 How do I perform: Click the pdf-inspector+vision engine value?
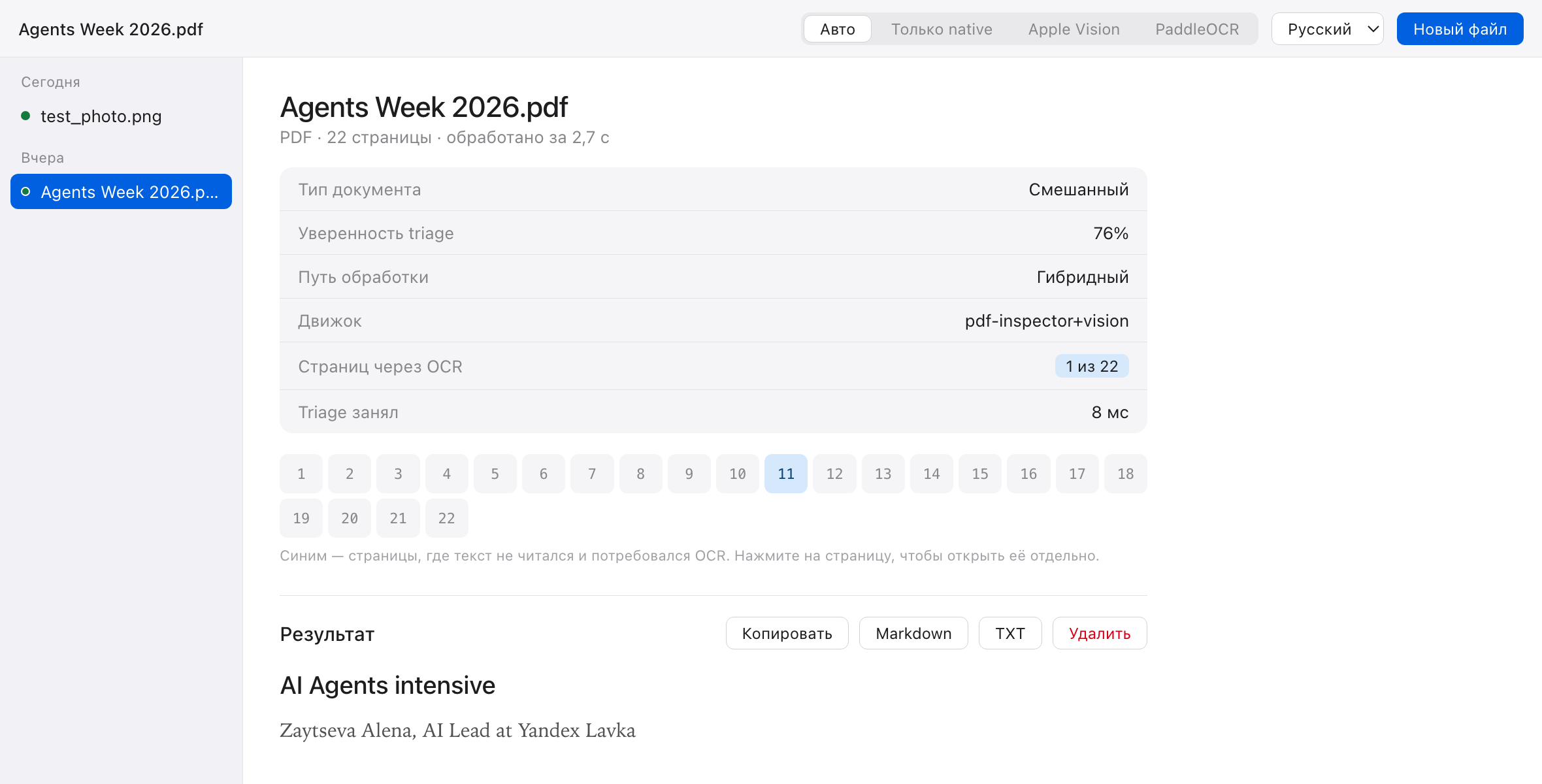pos(1047,321)
